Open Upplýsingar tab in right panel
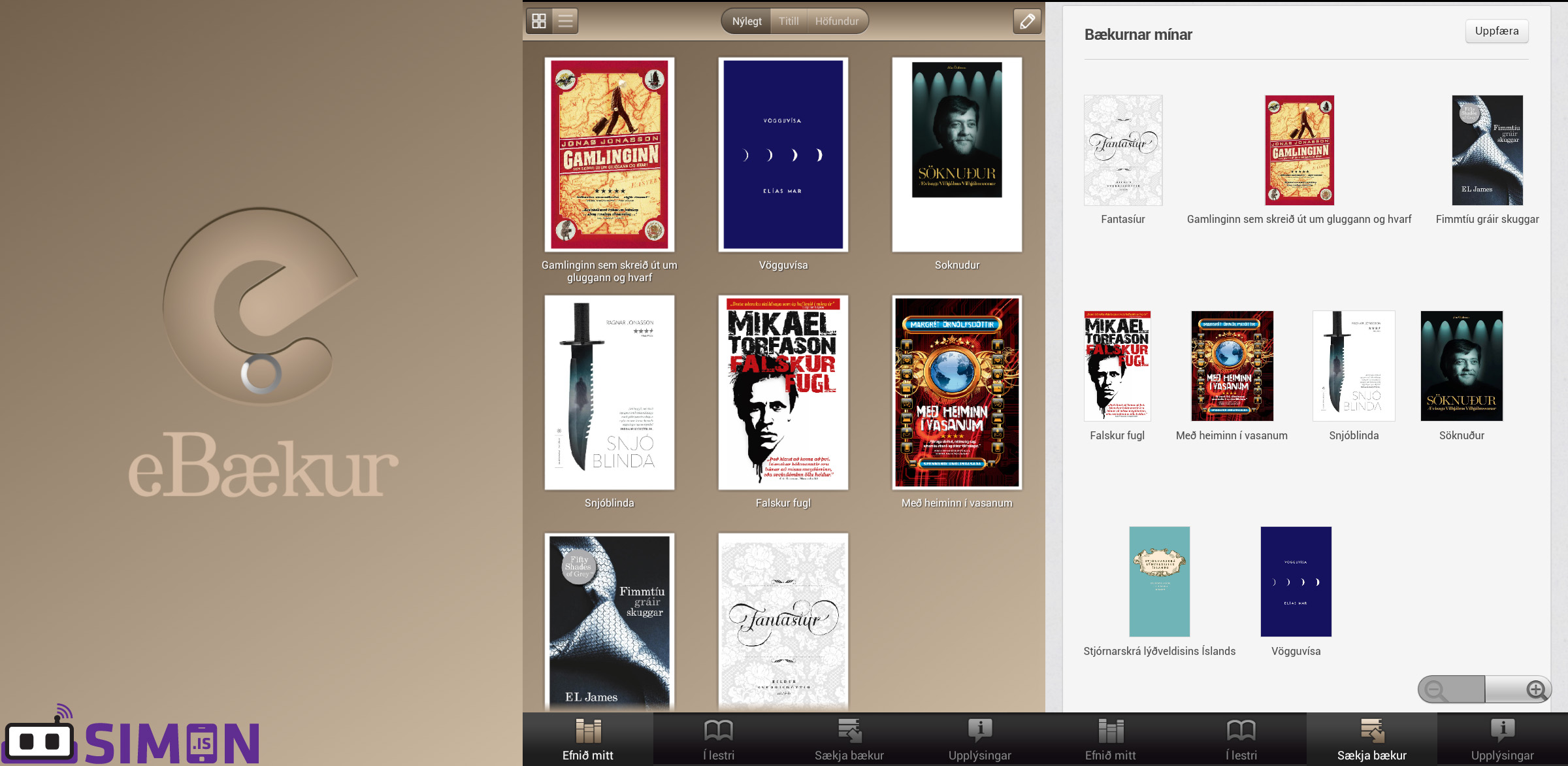This screenshot has width=1568, height=766. pos(1502,740)
